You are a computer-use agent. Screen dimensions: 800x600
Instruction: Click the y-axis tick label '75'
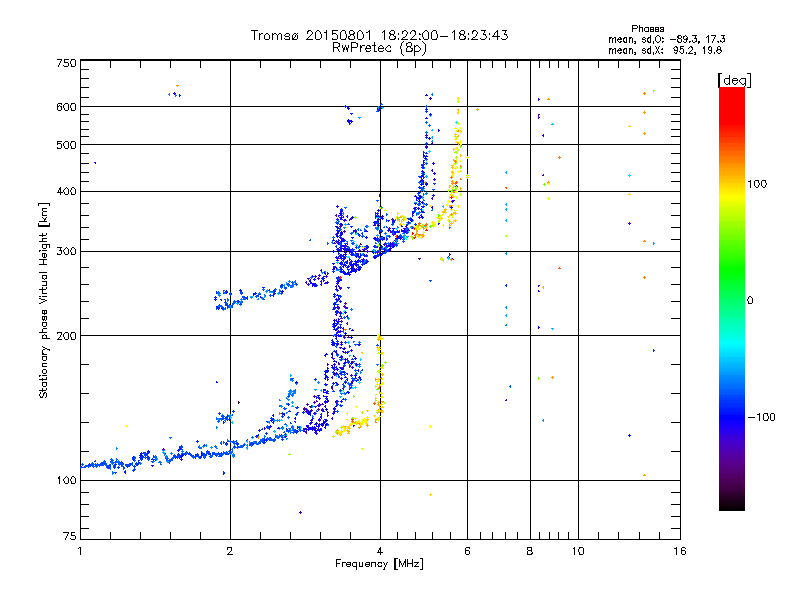(70, 536)
